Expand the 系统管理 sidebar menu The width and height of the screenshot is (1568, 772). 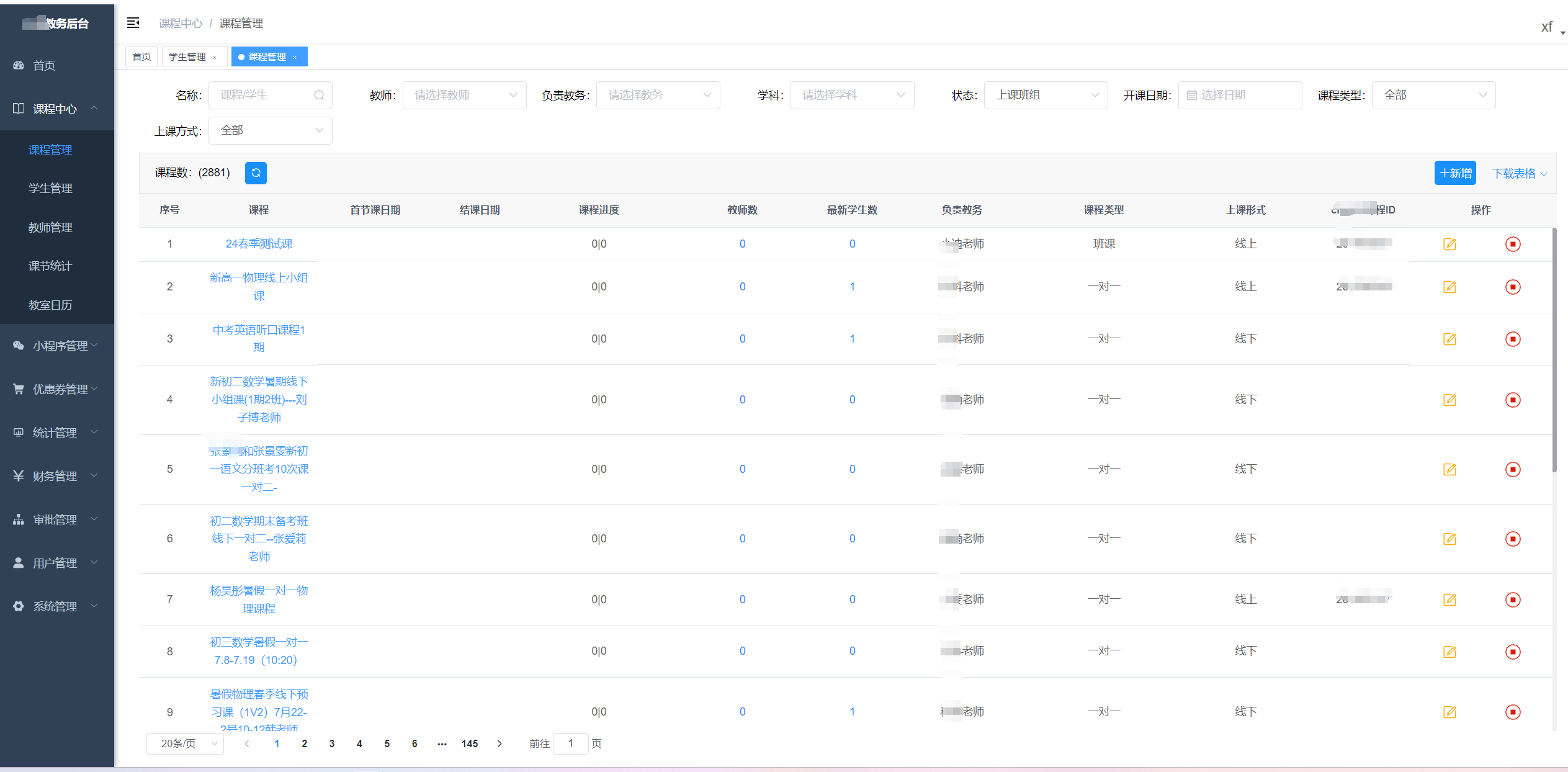[57, 606]
